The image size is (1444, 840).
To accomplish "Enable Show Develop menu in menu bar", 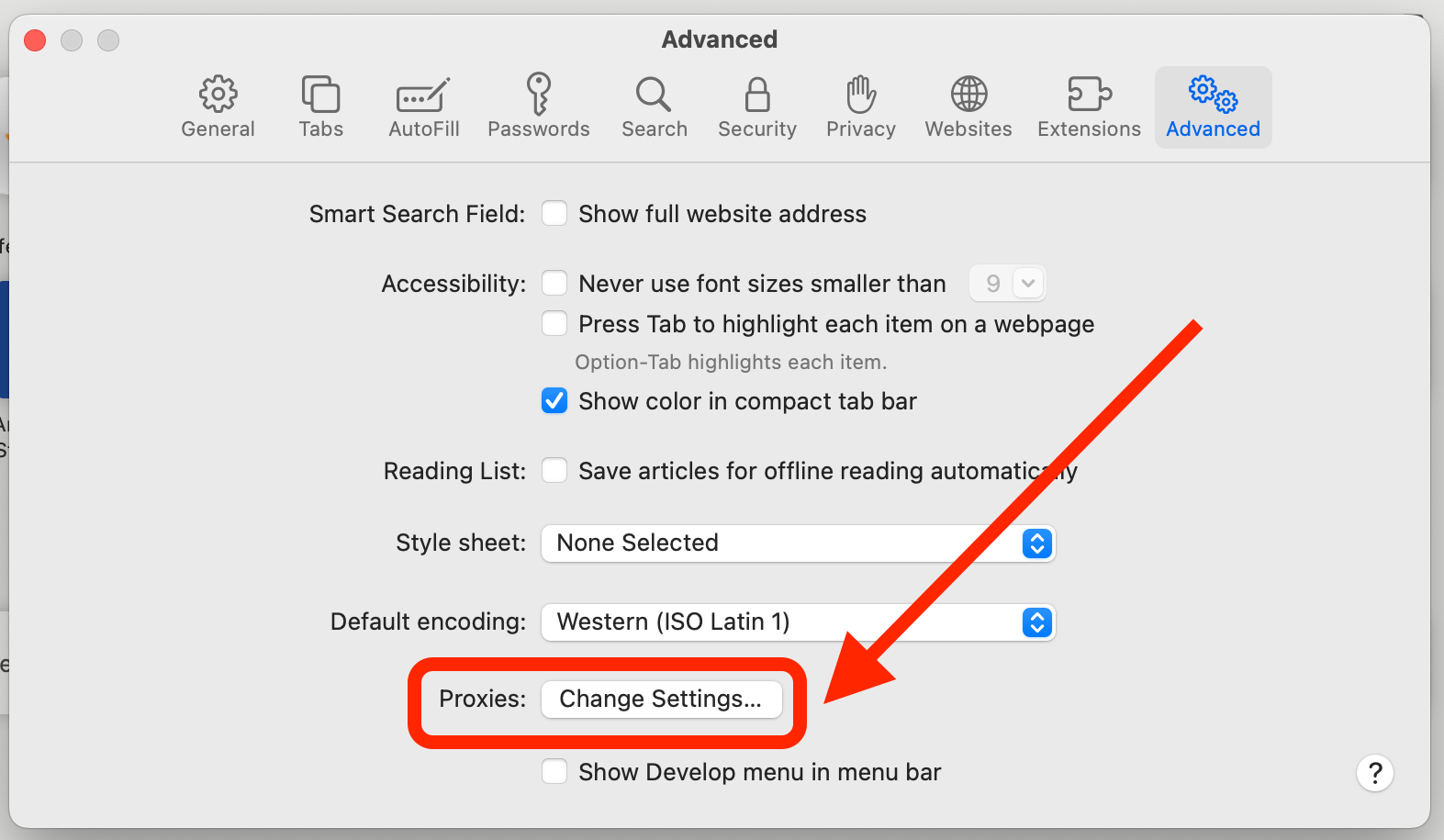I will pyautogui.click(x=554, y=772).
